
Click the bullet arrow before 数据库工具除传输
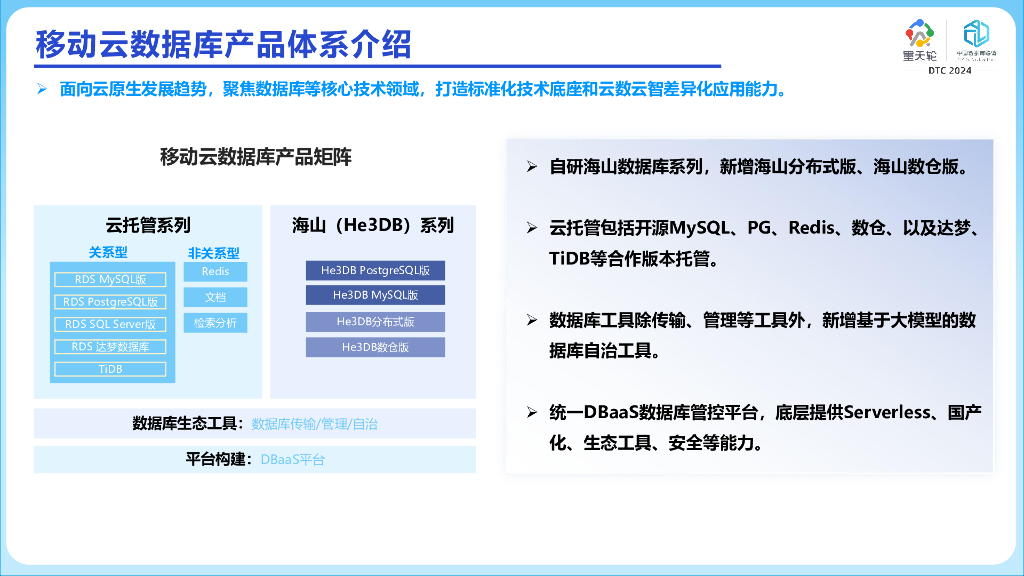[x=532, y=320]
